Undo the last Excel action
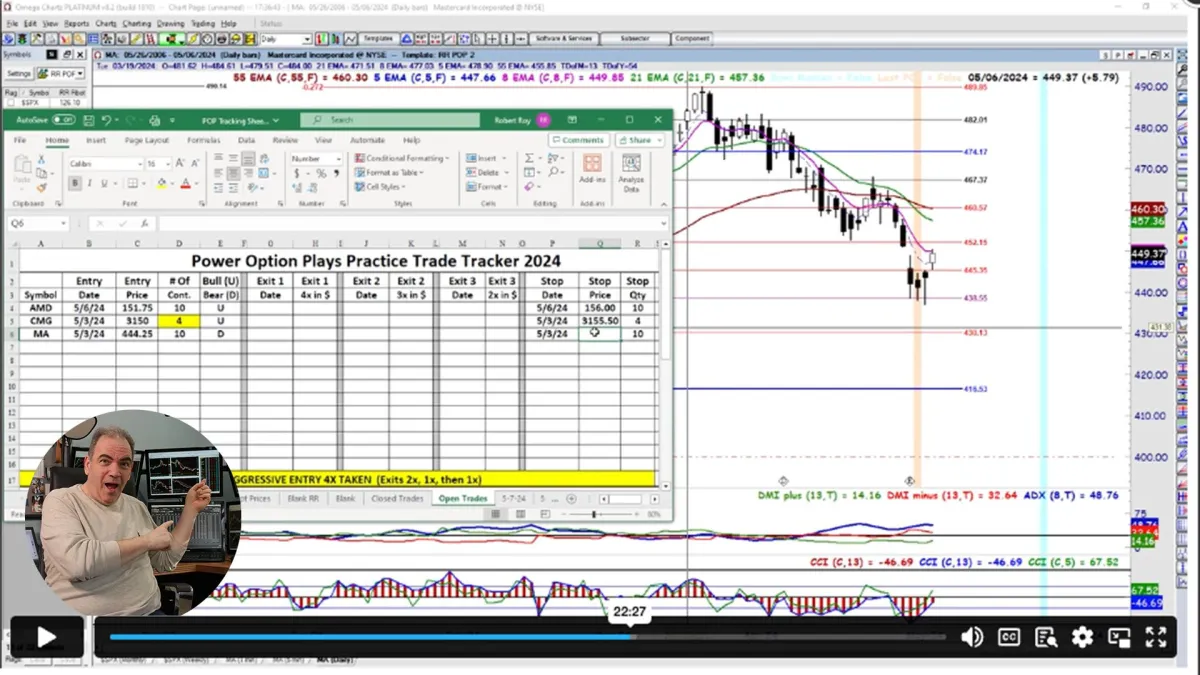 [106, 120]
